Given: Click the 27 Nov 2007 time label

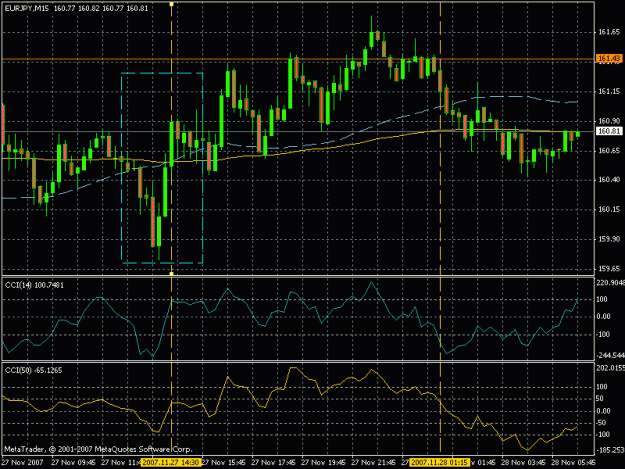Looking at the screenshot, I should tap(22, 463).
